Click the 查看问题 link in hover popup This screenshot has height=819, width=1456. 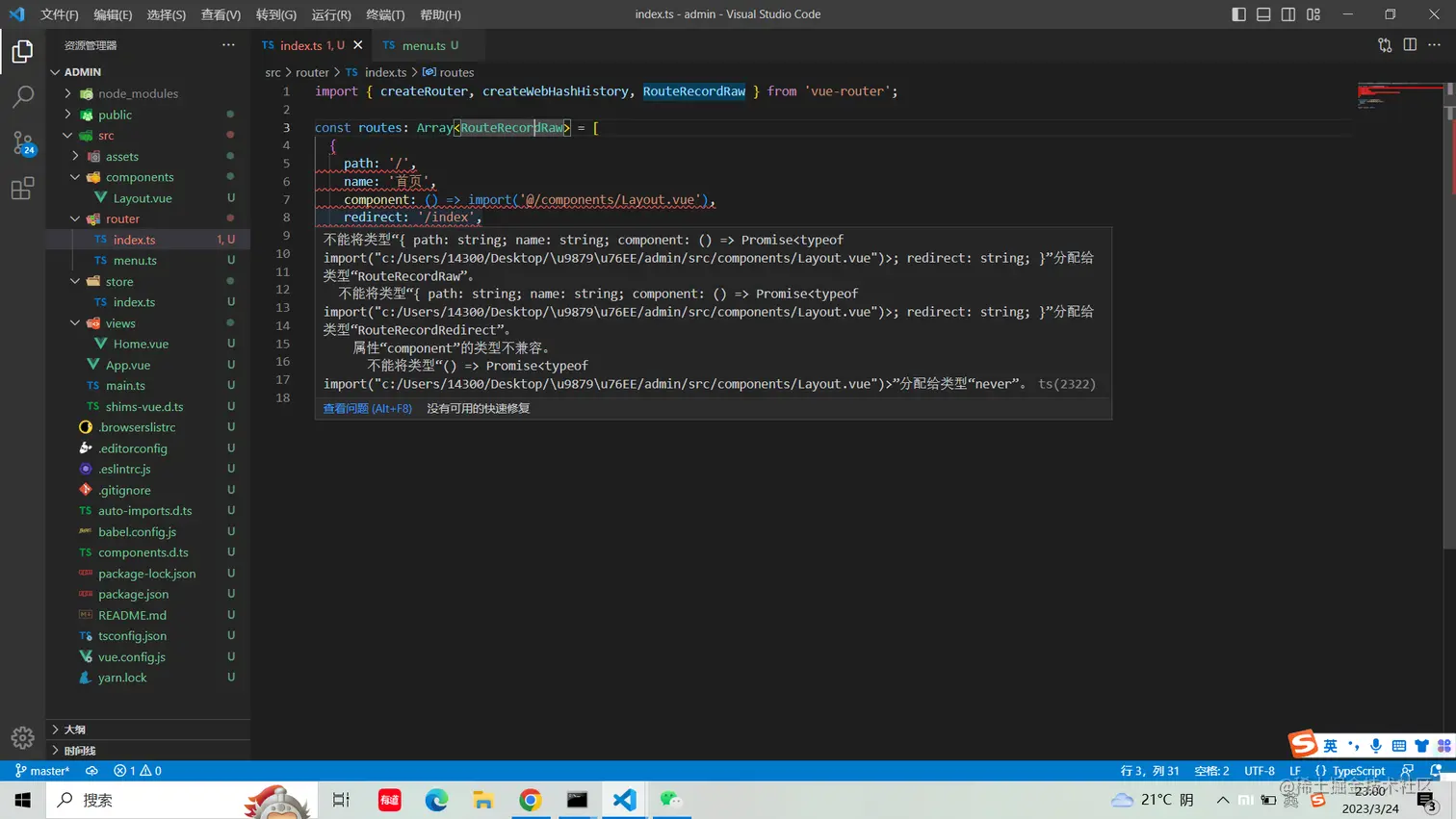click(x=367, y=408)
